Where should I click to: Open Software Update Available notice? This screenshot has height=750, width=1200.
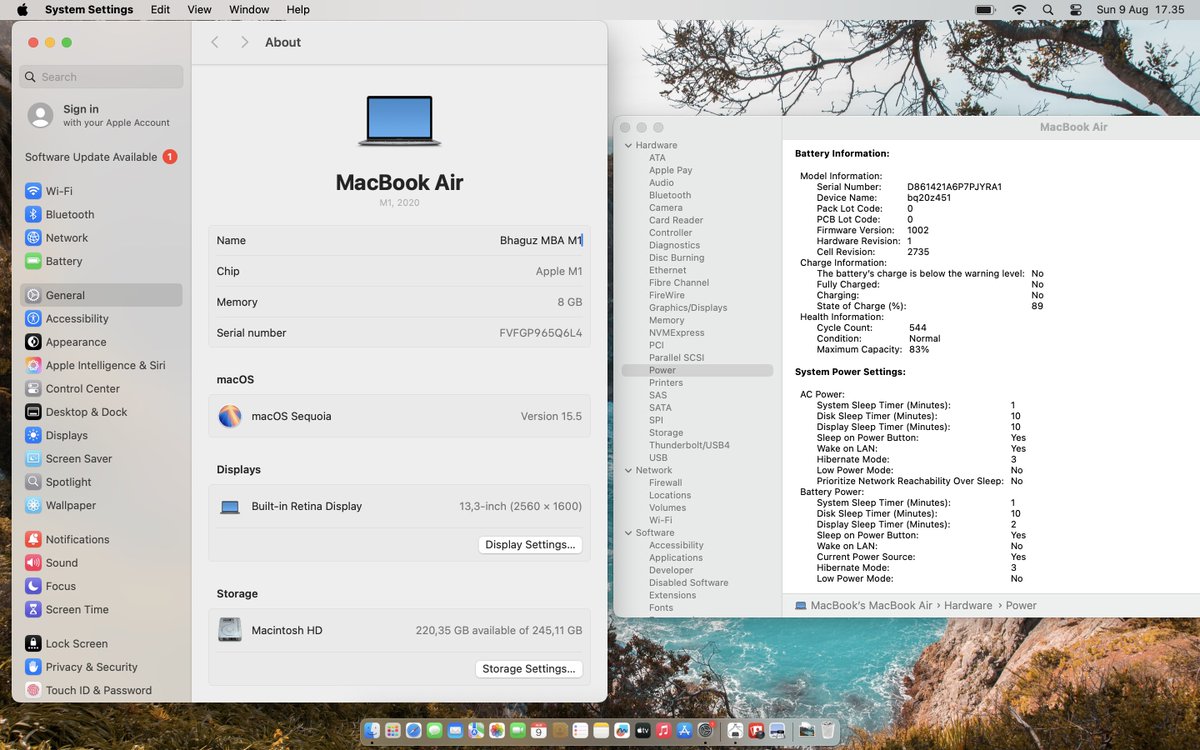(x=101, y=157)
